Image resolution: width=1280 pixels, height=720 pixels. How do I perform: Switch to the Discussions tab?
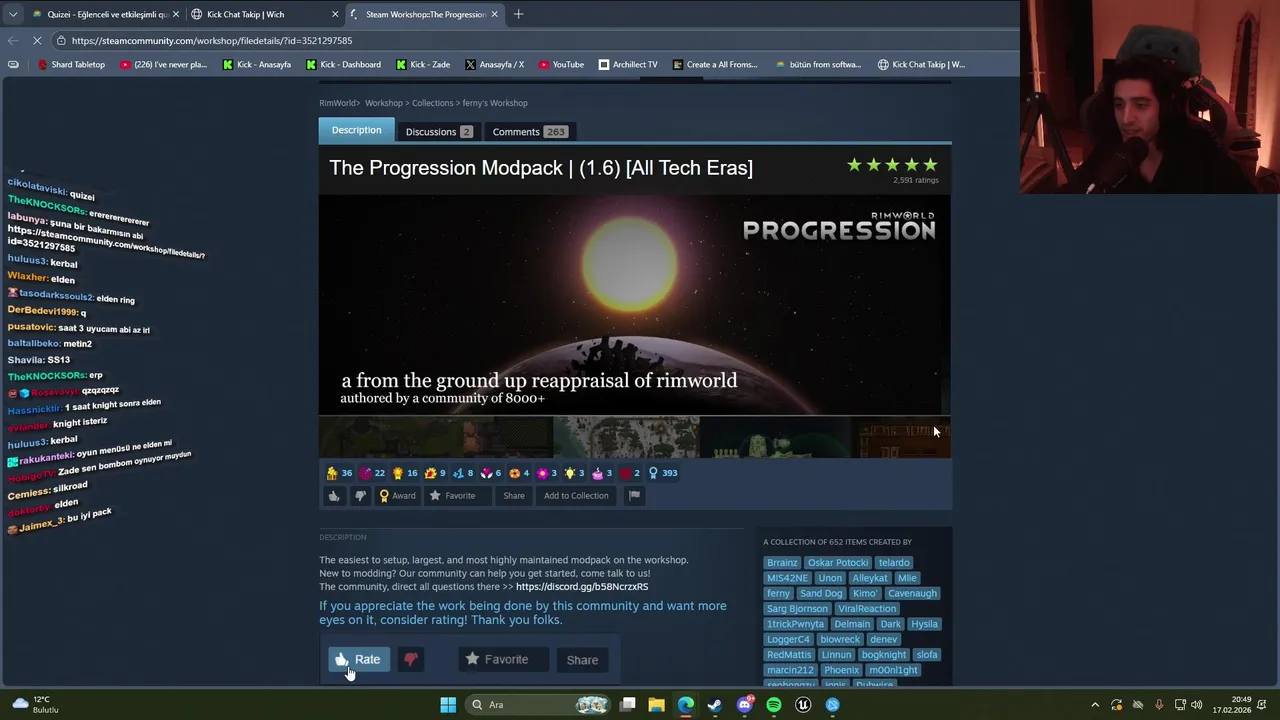438,132
